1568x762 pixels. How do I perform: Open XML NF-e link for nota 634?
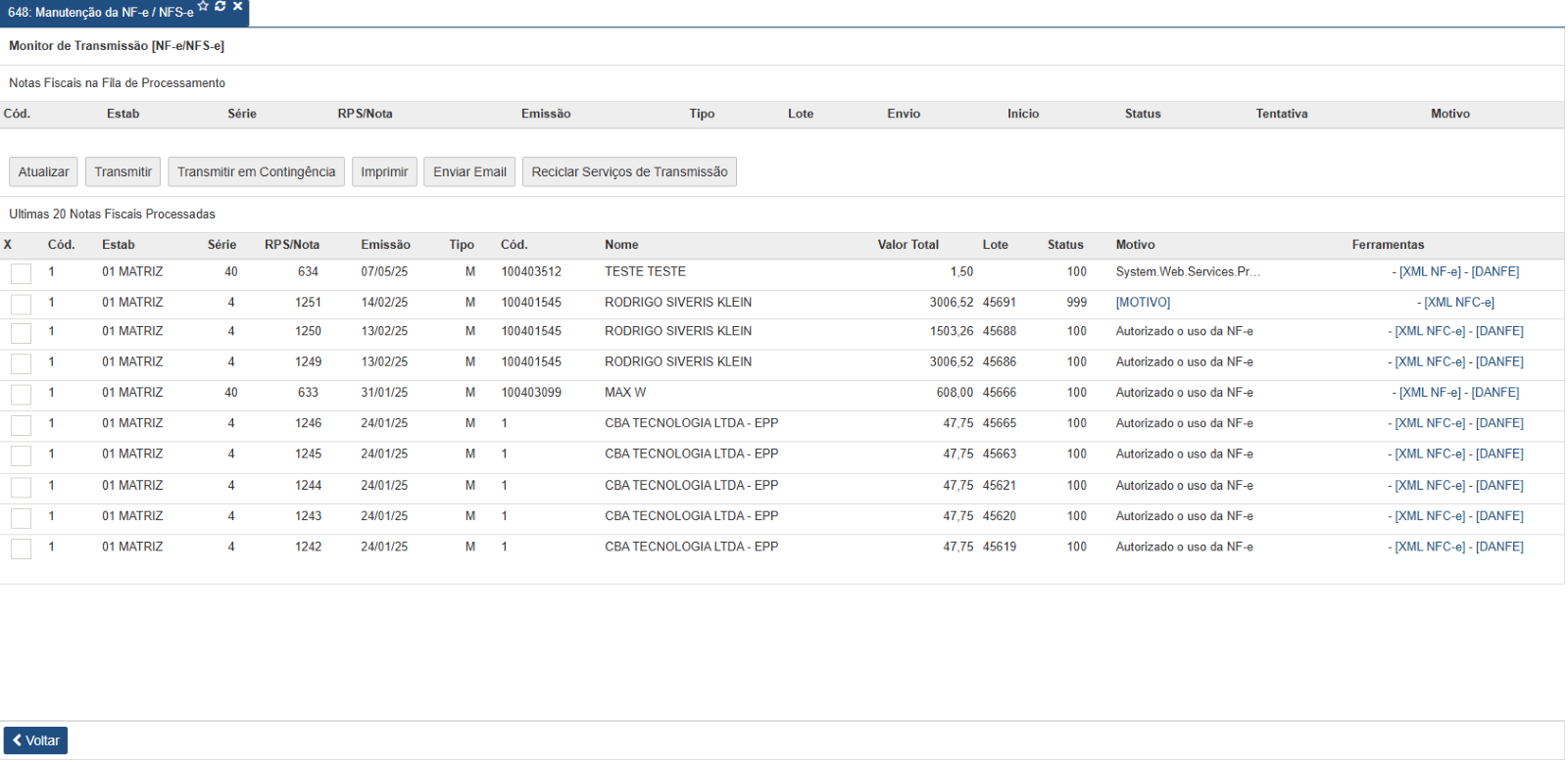pyautogui.click(x=1430, y=272)
